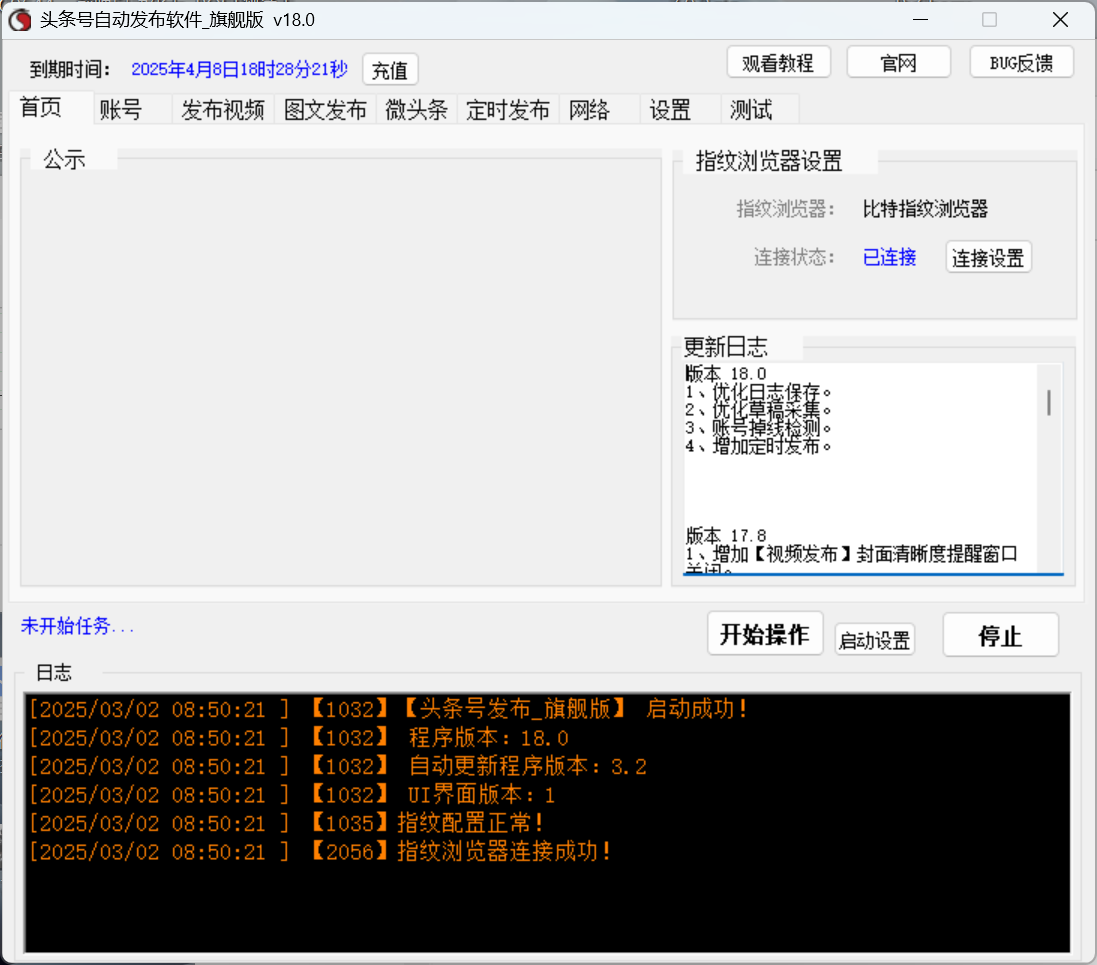1097x965 pixels.
Task: Click the log line UI界面版本：1
Action: click(x=292, y=795)
